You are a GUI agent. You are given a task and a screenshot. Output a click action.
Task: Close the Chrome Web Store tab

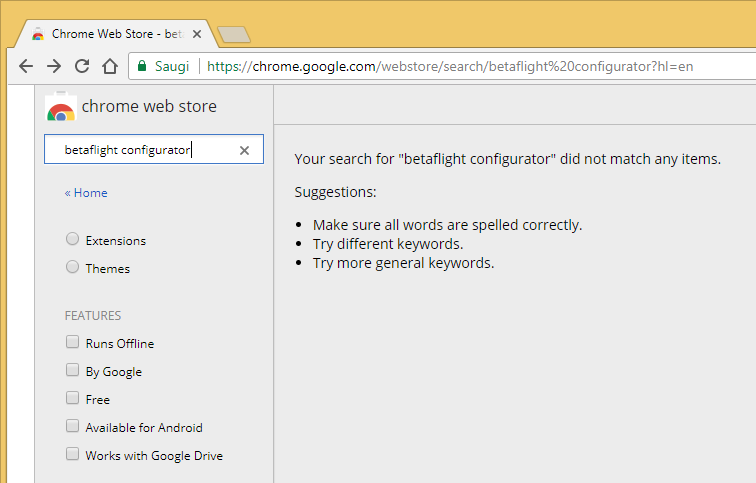pyautogui.click(x=197, y=34)
